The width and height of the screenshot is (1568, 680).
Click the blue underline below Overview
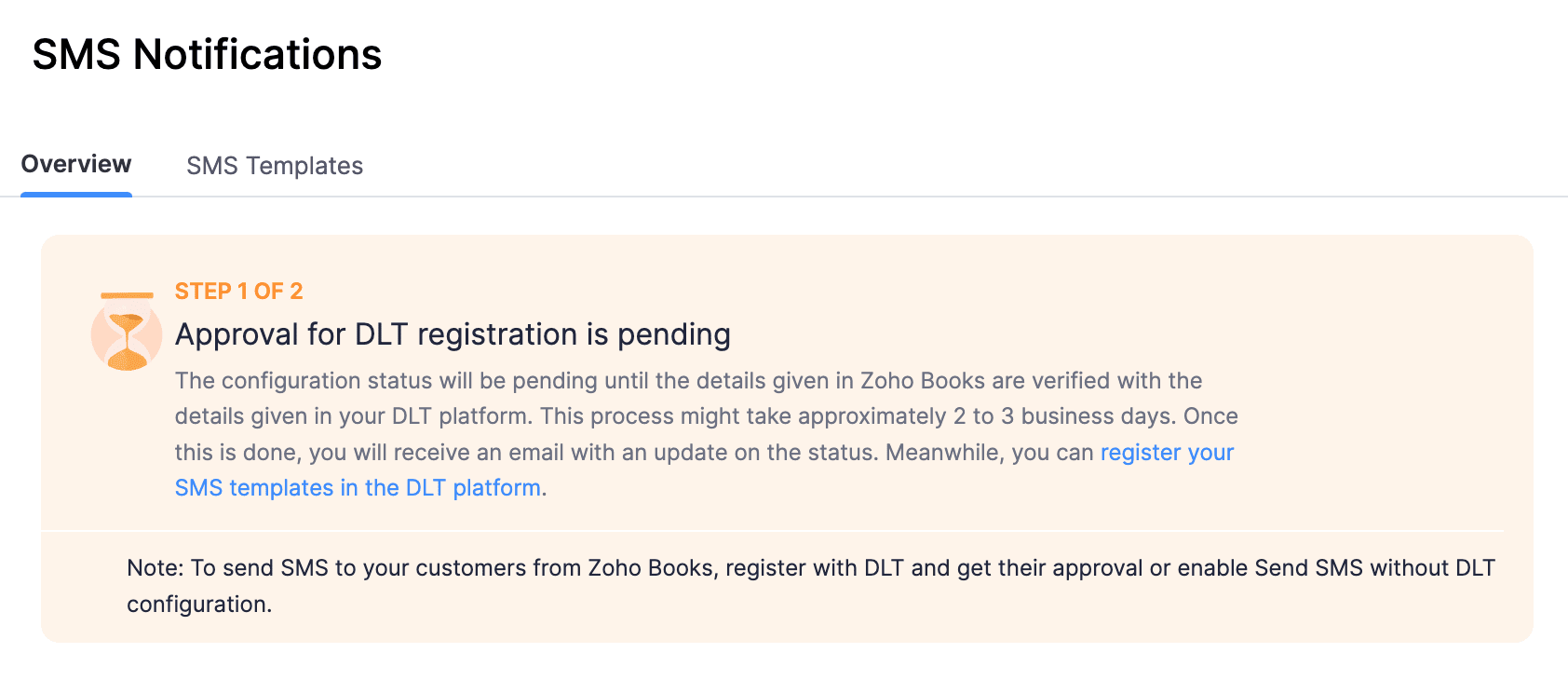77,194
